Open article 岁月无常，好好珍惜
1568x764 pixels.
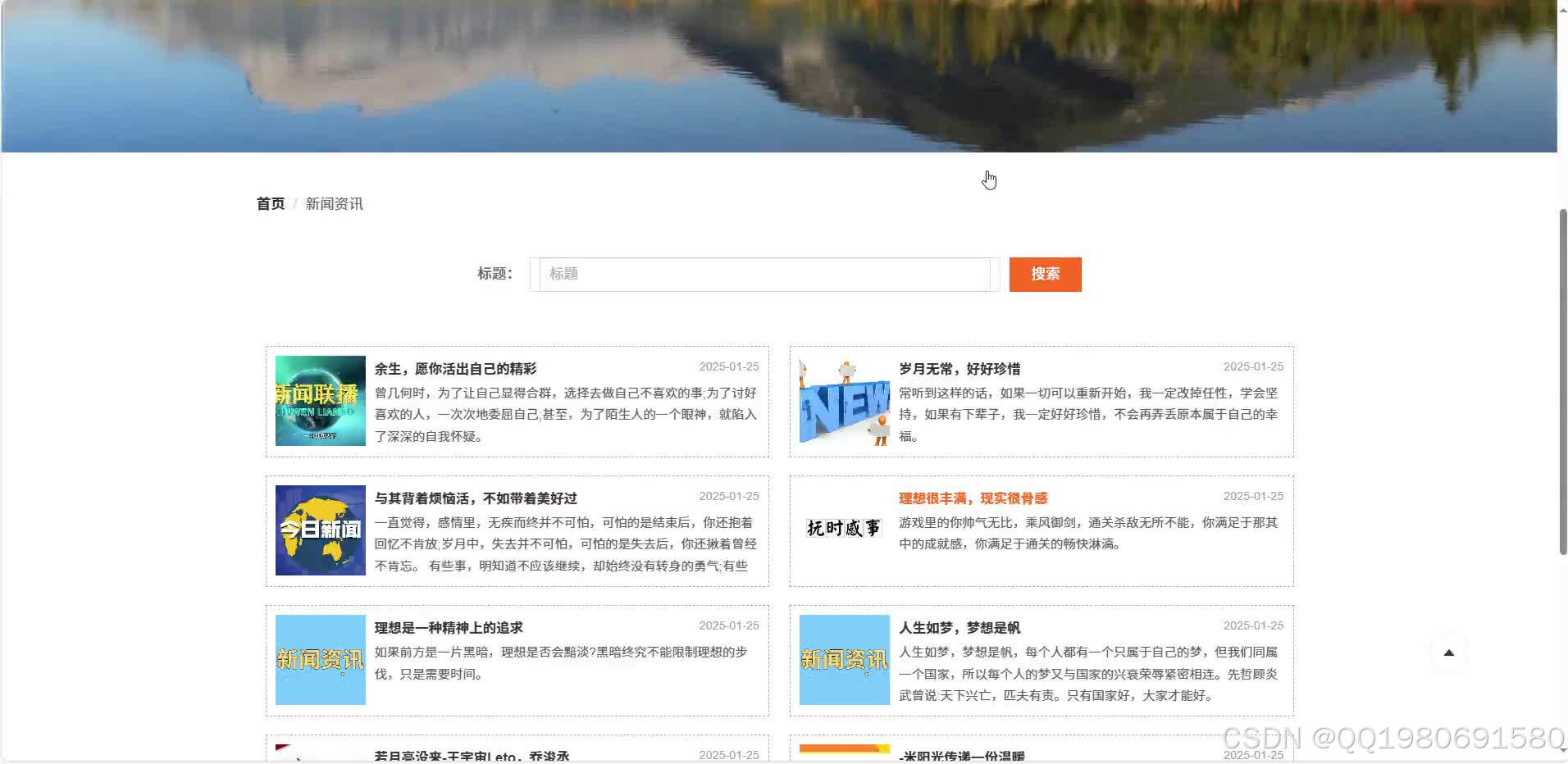(x=958, y=369)
